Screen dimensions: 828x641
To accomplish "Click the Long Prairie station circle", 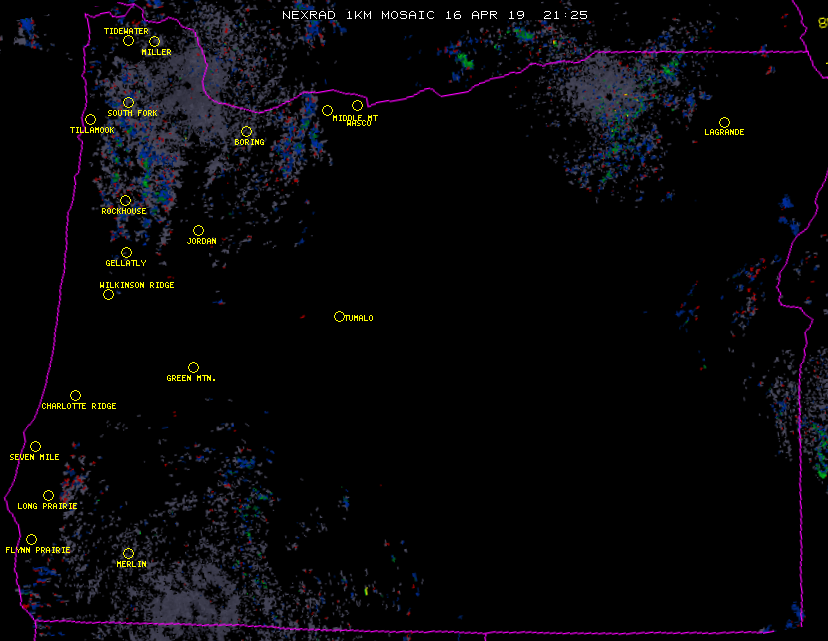I will (x=48, y=495).
